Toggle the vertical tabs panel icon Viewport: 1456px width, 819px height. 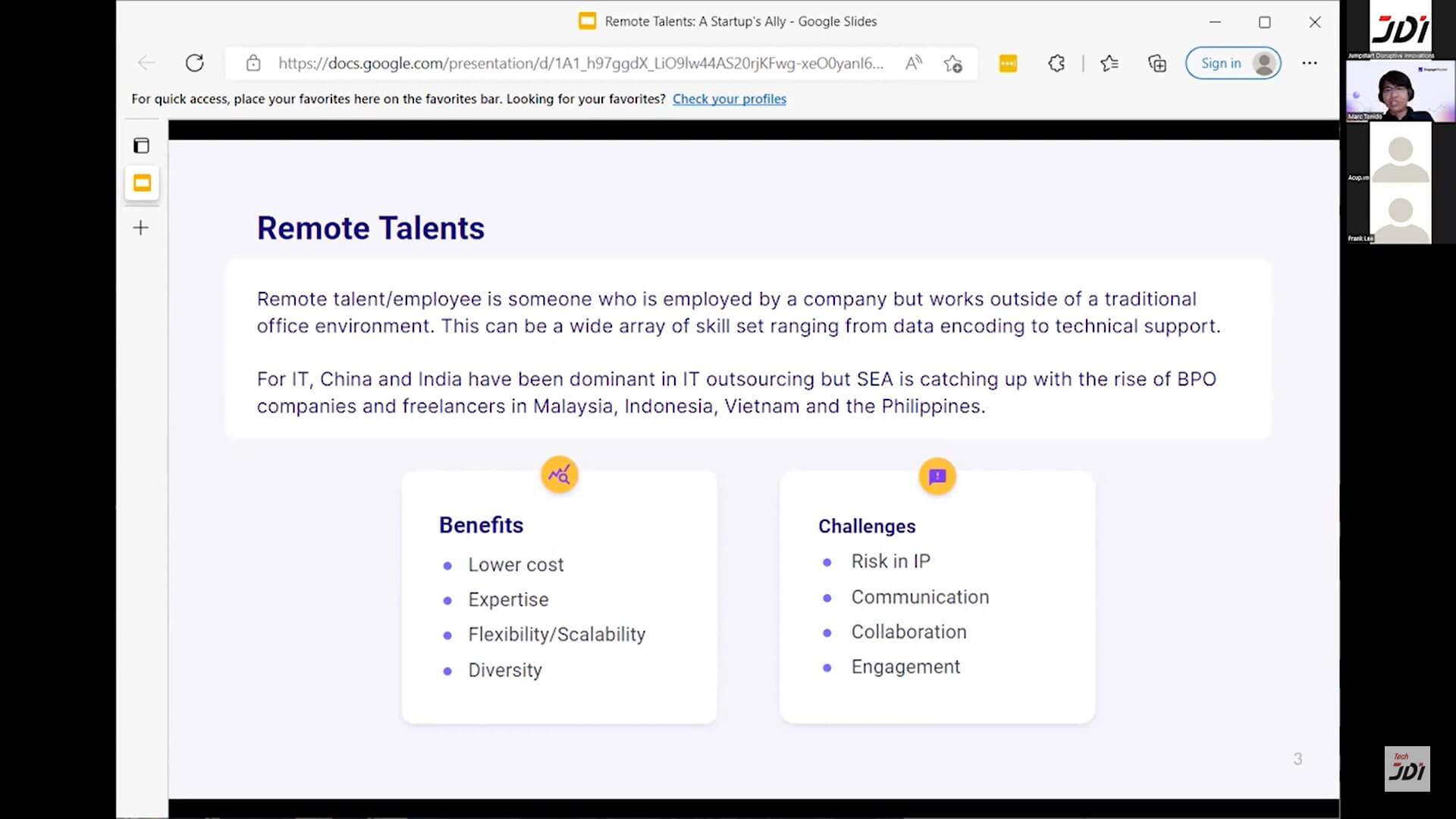tap(141, 146)
